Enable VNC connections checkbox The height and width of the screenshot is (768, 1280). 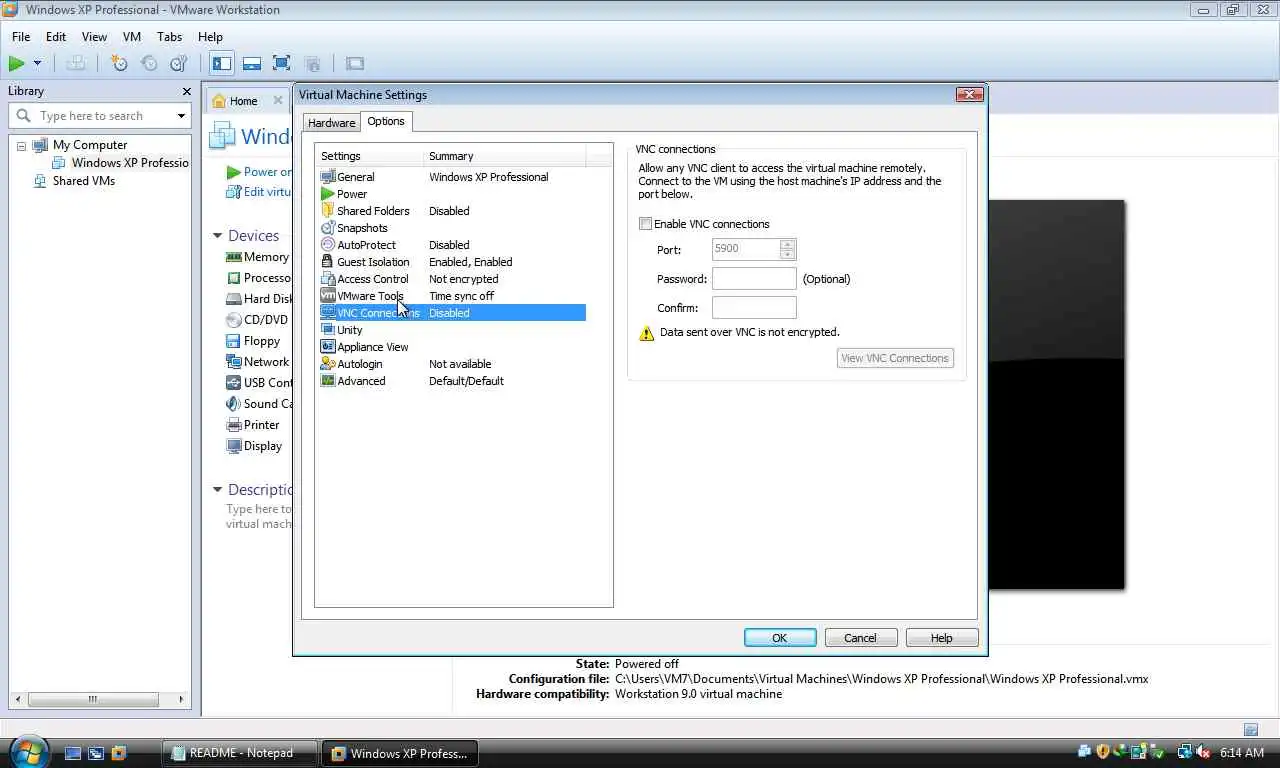(x=646, y=224)
